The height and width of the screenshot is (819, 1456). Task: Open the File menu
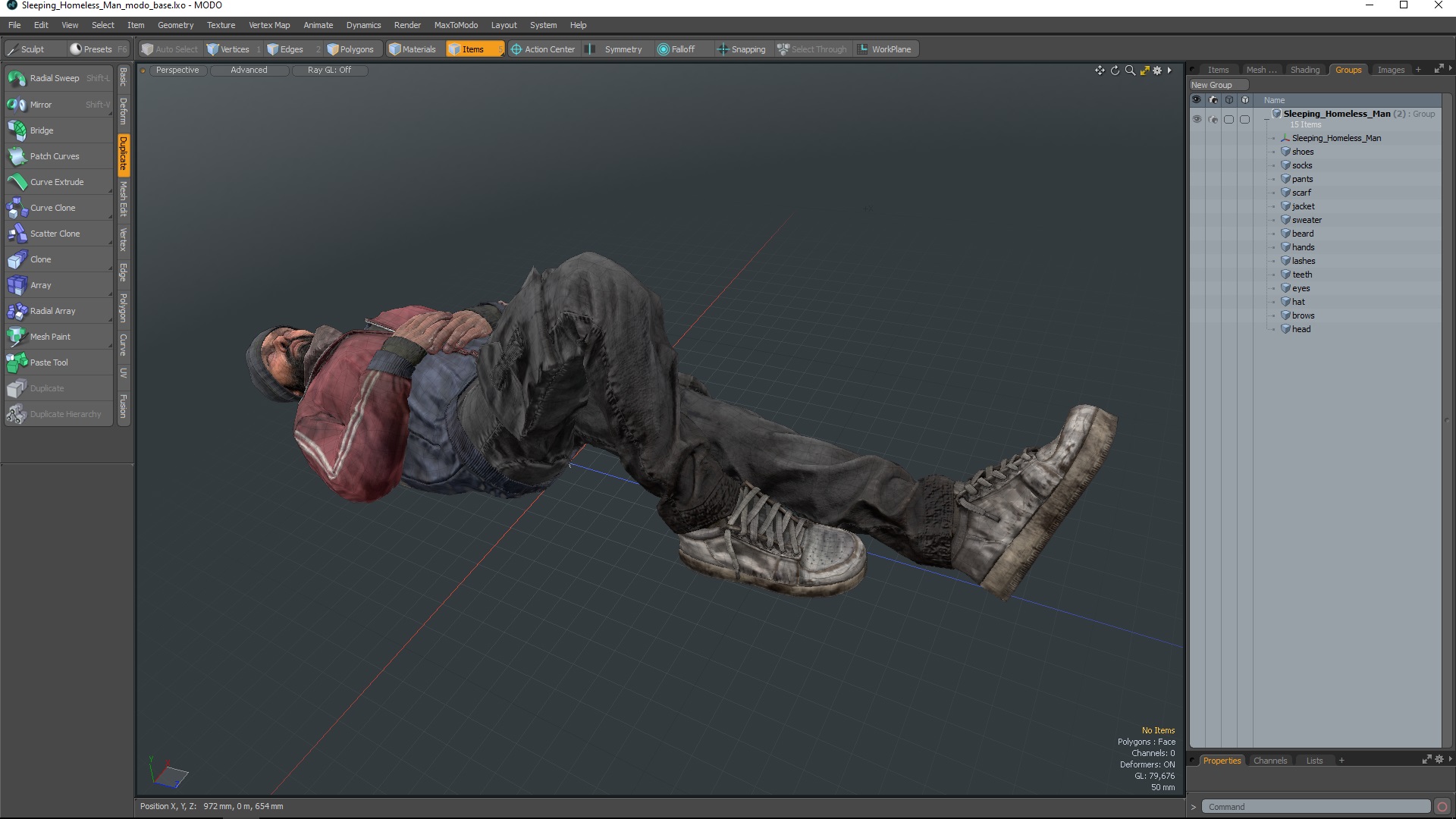coord(14,25)
